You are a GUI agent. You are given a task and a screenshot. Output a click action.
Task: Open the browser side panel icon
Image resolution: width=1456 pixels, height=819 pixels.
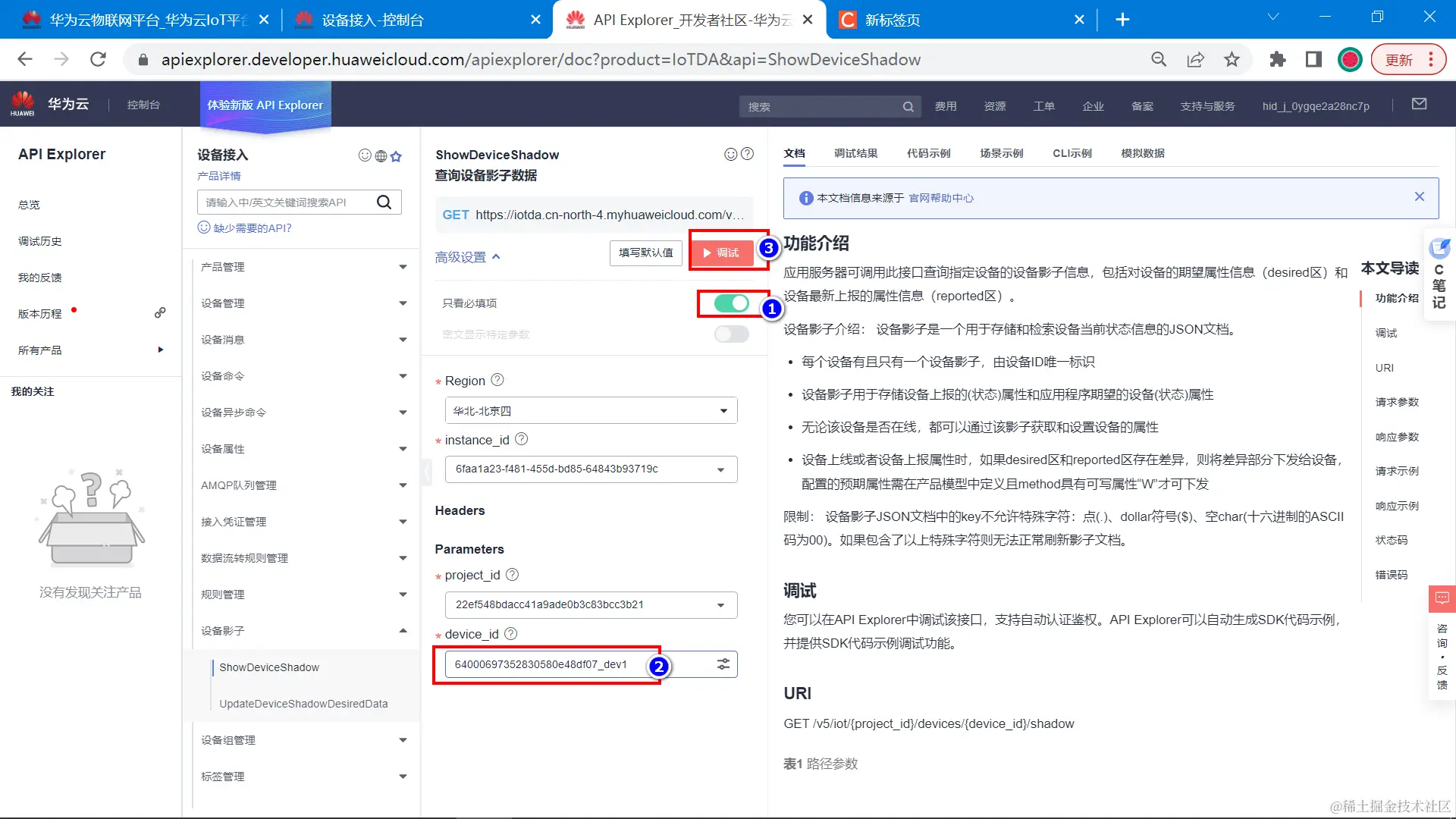[1314, 59]
